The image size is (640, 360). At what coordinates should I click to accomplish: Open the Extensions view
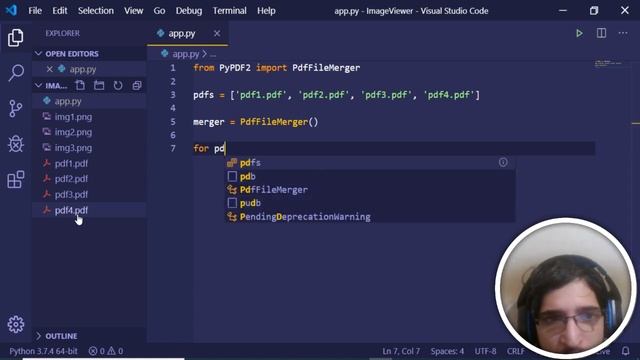16,179
